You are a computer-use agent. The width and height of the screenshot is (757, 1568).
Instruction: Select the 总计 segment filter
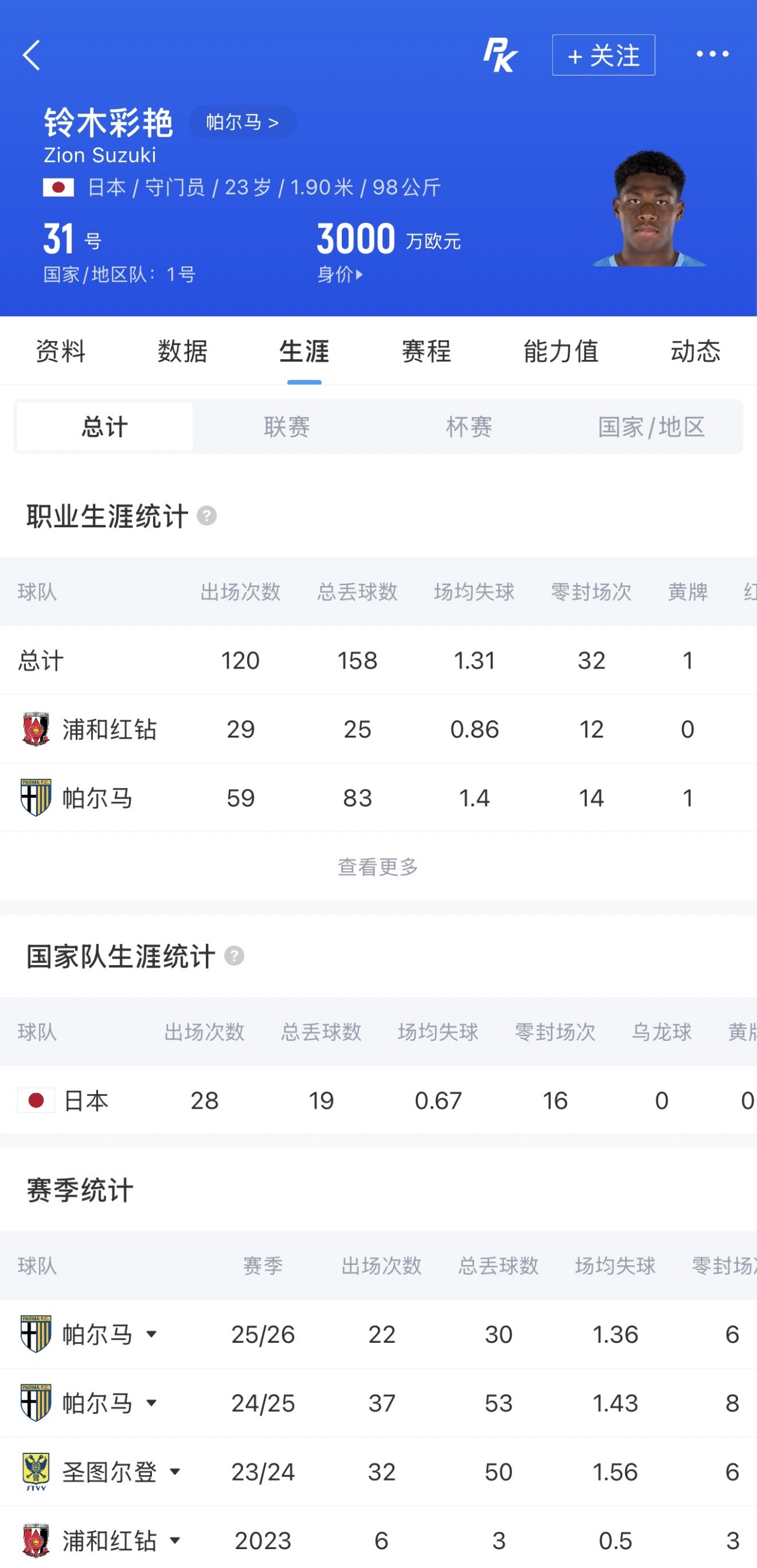click(105, 427)
